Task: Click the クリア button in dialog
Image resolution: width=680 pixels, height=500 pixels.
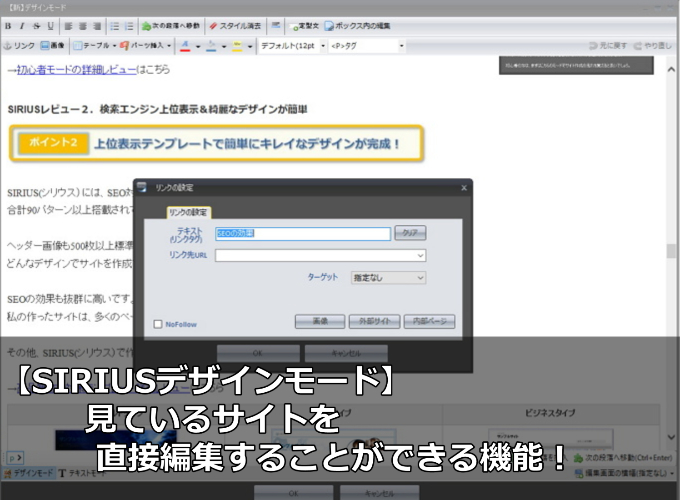Action: (x=410, y=233)
